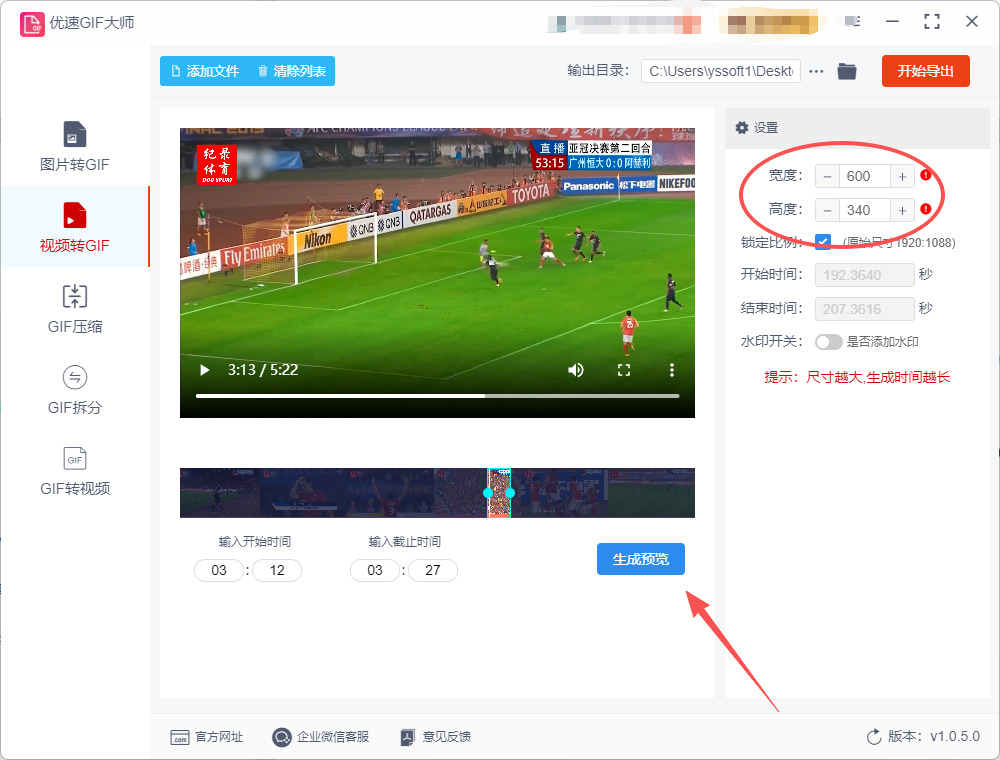Image resolution: width=1000 pixels, height=760 pixels.
Task: Increase width with the plus stepper
Action: pyautogui.click(x=902, y=177)
